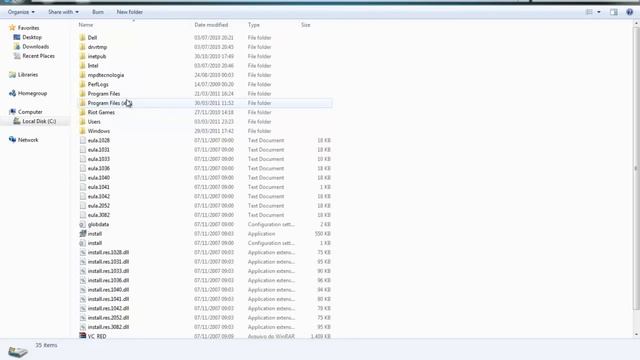Select the Intel folder icon
The height and width of the screenshot is (360, 640).
pos(82,66)
